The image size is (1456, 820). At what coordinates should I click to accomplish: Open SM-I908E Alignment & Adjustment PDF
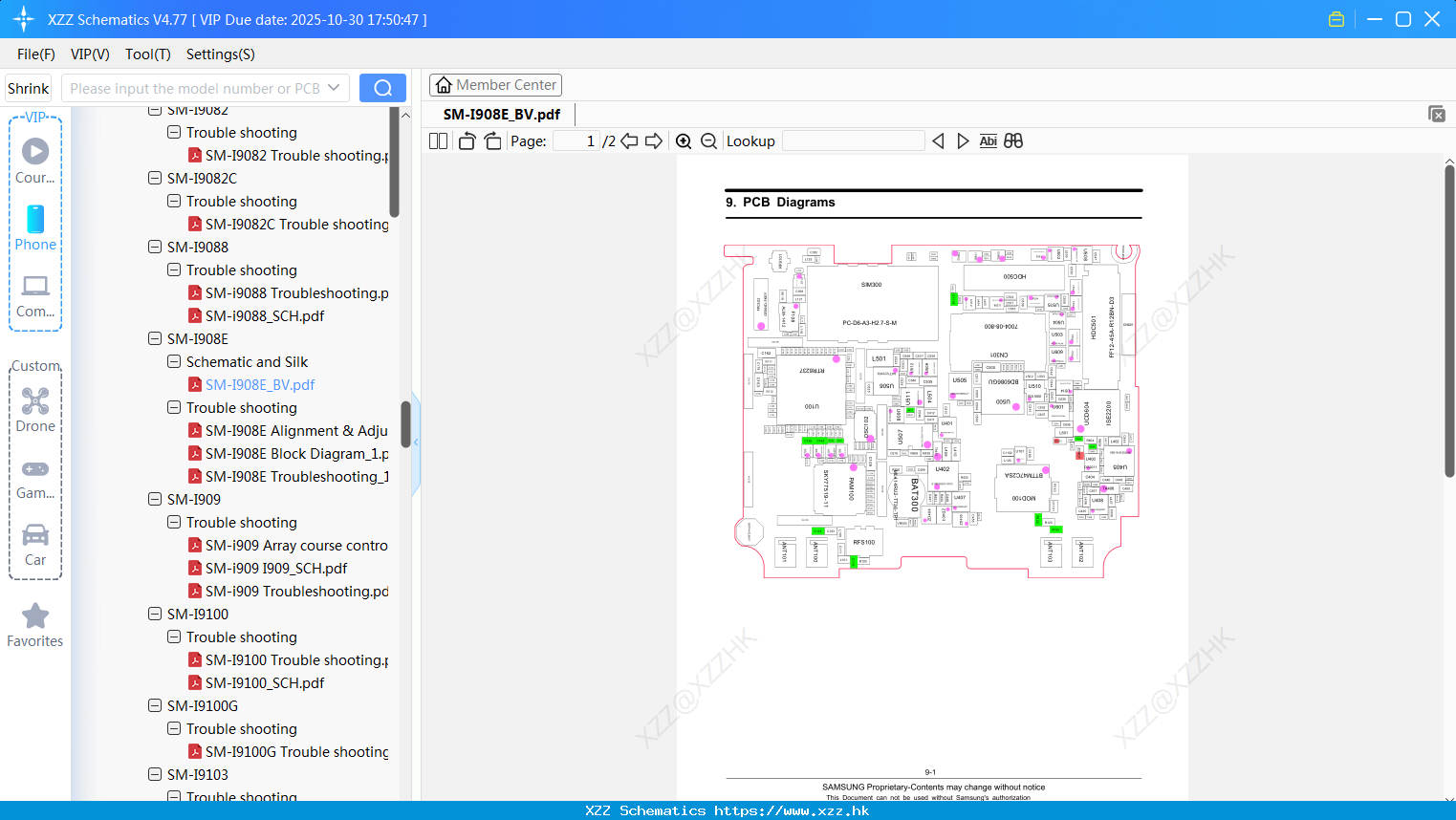click(289, 431)
